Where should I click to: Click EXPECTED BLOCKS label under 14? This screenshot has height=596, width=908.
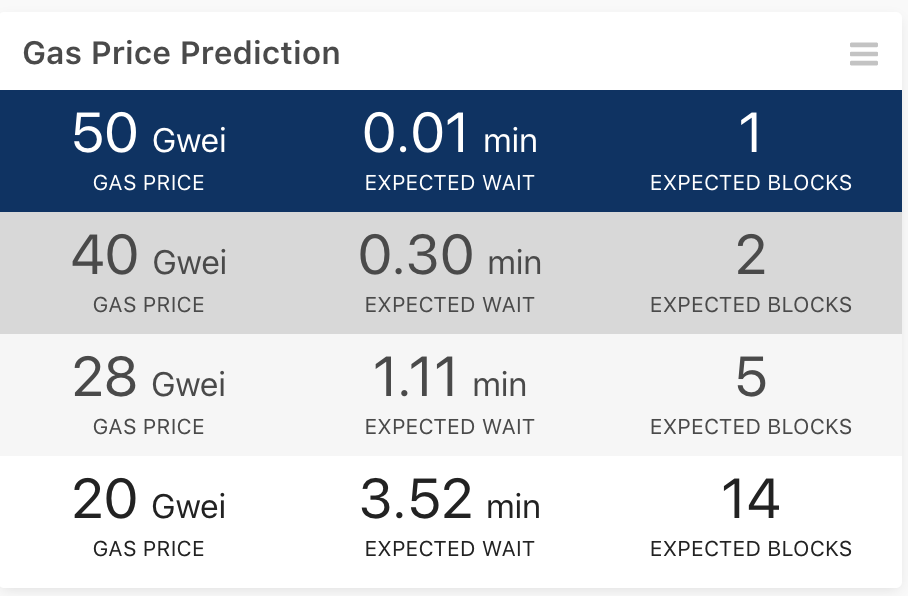pyautogui.click(x=750, y=549)
